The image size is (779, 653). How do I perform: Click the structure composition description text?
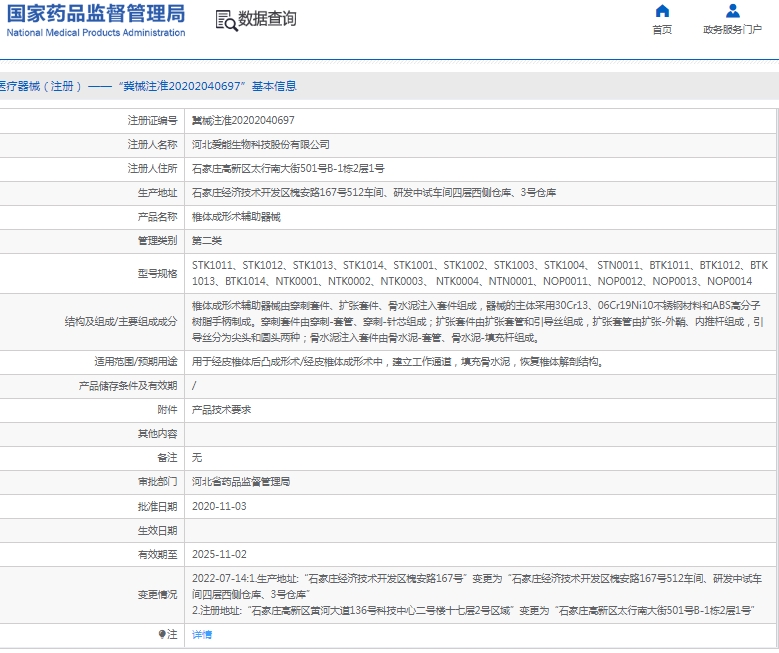478,322
